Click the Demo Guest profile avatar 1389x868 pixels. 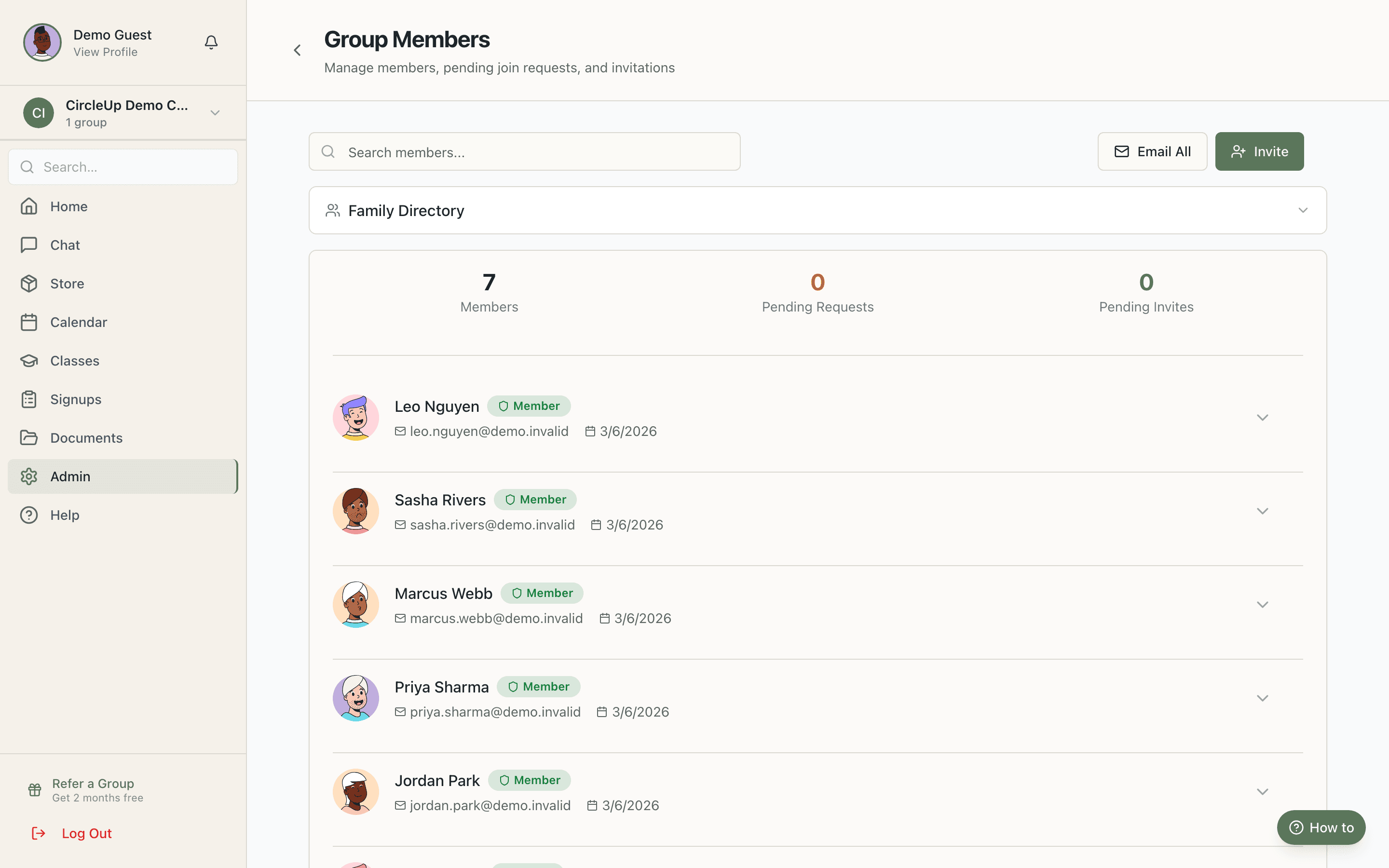pos(42,42)
